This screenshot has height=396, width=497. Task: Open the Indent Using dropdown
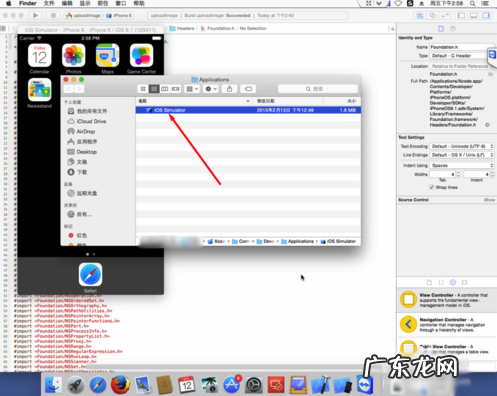(462, 165)
